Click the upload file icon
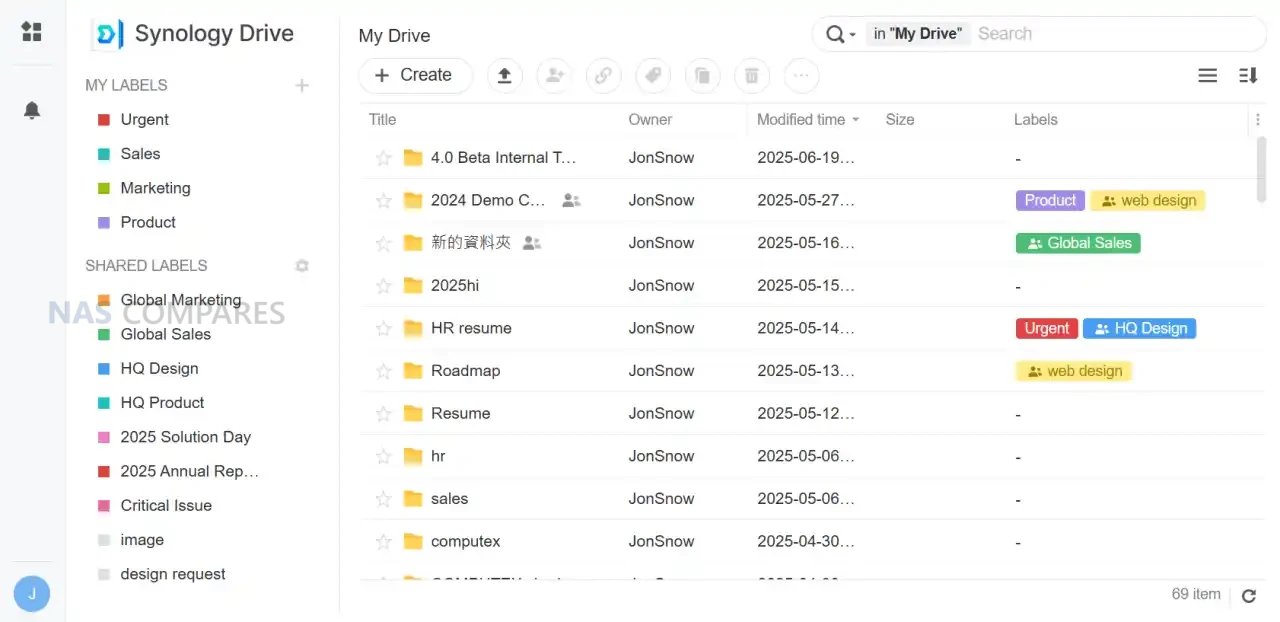1280x622 pixels. [505, 75]
